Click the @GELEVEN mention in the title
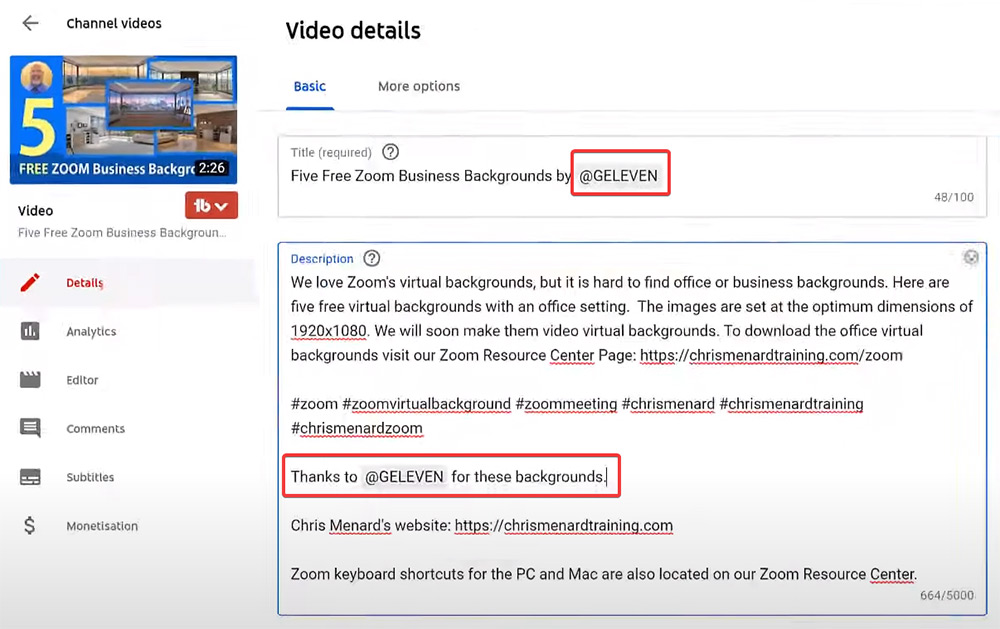The width and height of the screenshot is (1000, 629). [x=618, y=176]
